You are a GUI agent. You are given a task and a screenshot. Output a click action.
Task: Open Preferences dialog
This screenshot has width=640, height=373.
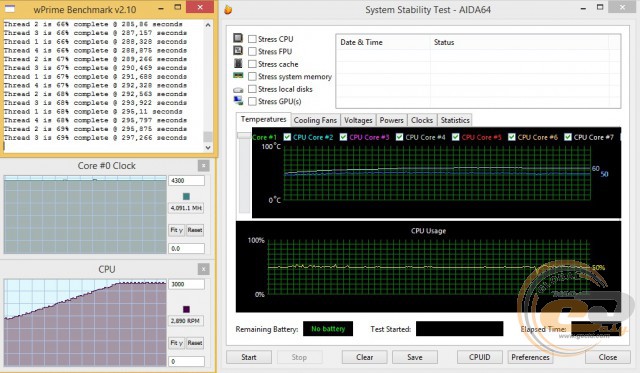(530, 357)
